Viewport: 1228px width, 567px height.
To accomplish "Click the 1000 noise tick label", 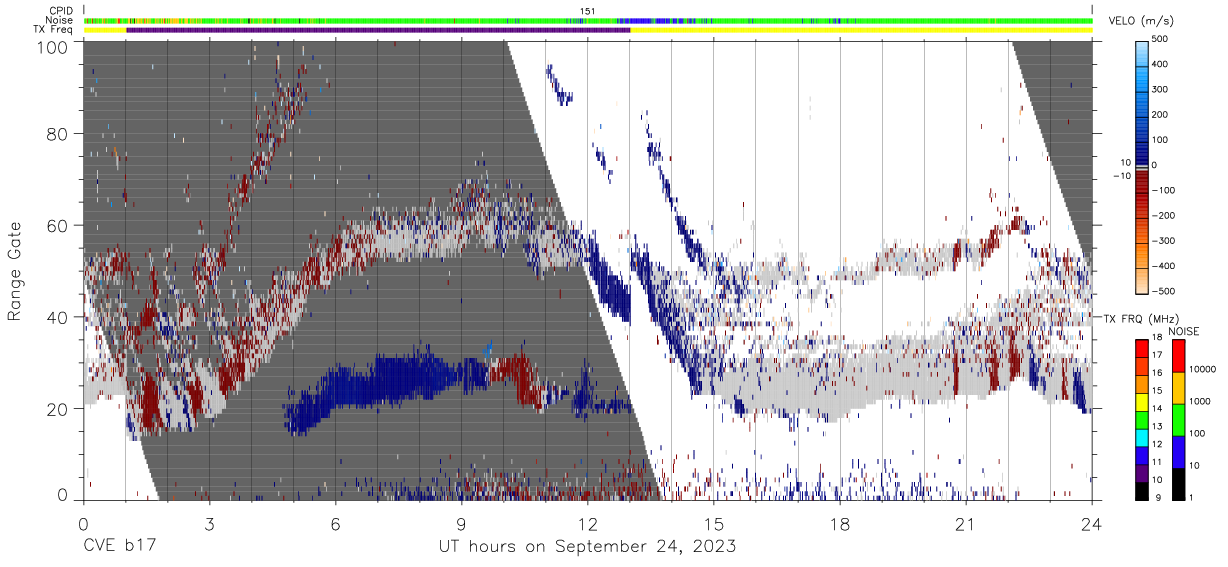I will pyautogui.click(x=1201, y=401).
